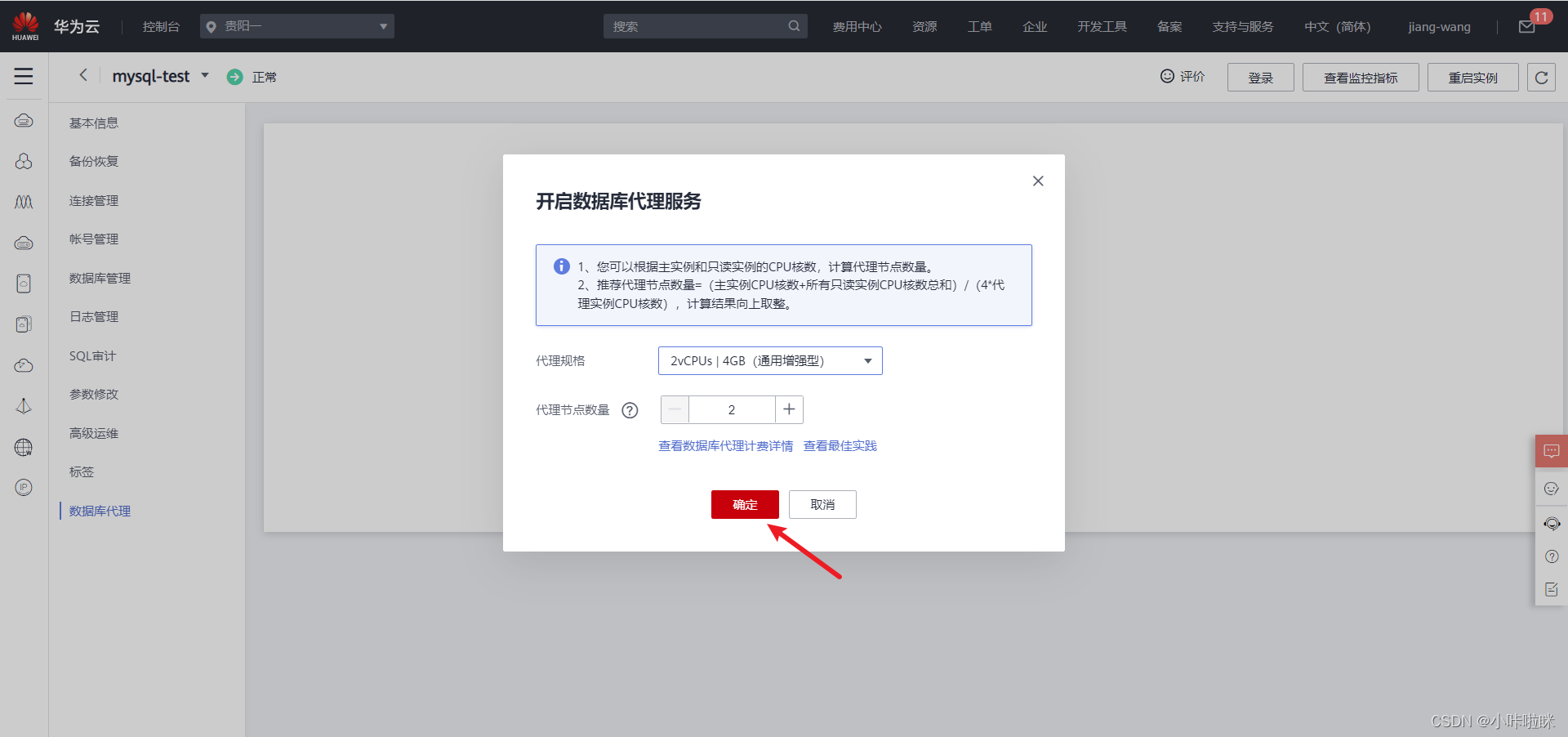Select 基本信息 in the side menu
Screen dimensions: 1568x737
coord(94,123)
